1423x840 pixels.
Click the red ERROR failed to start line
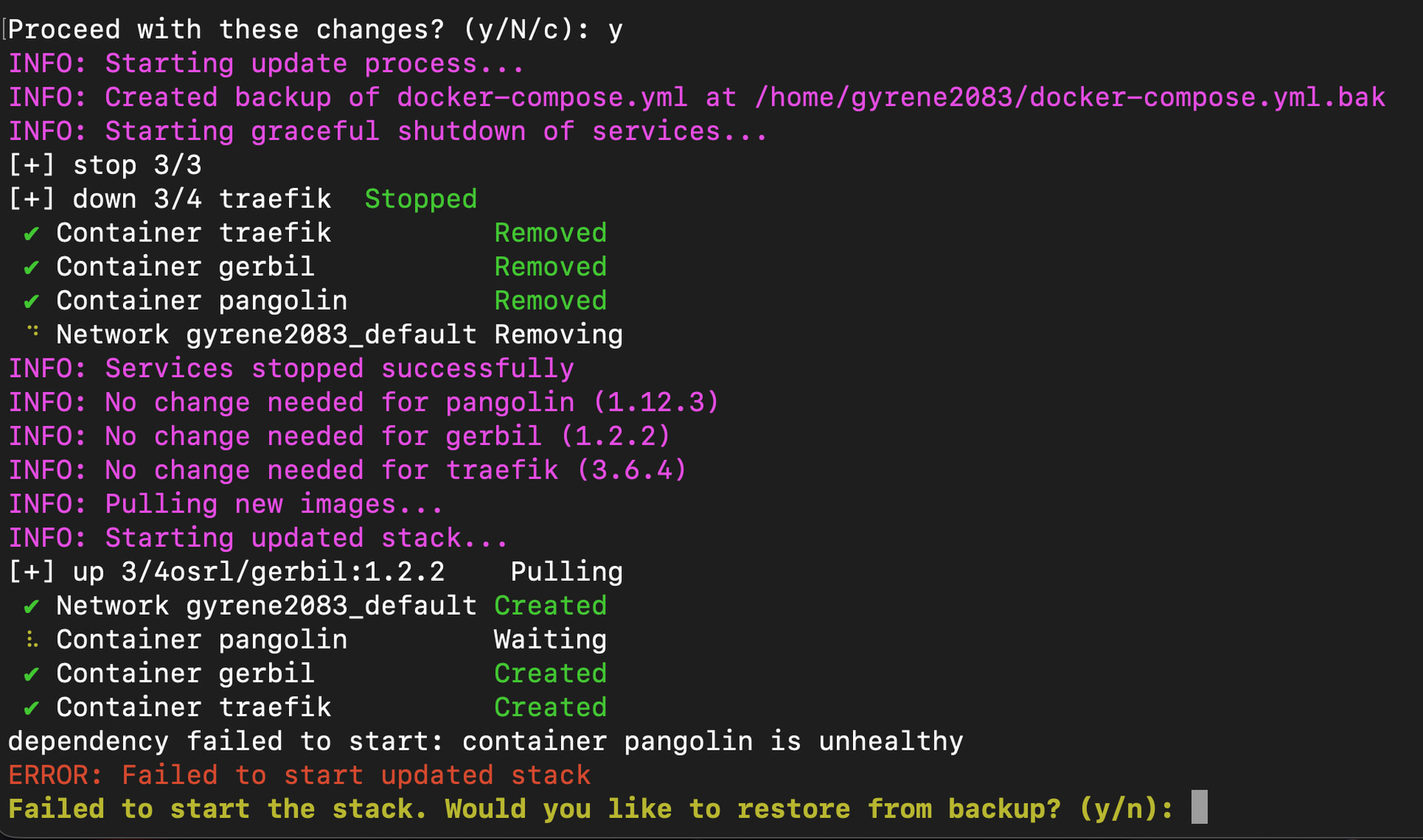tap(299, 775)
